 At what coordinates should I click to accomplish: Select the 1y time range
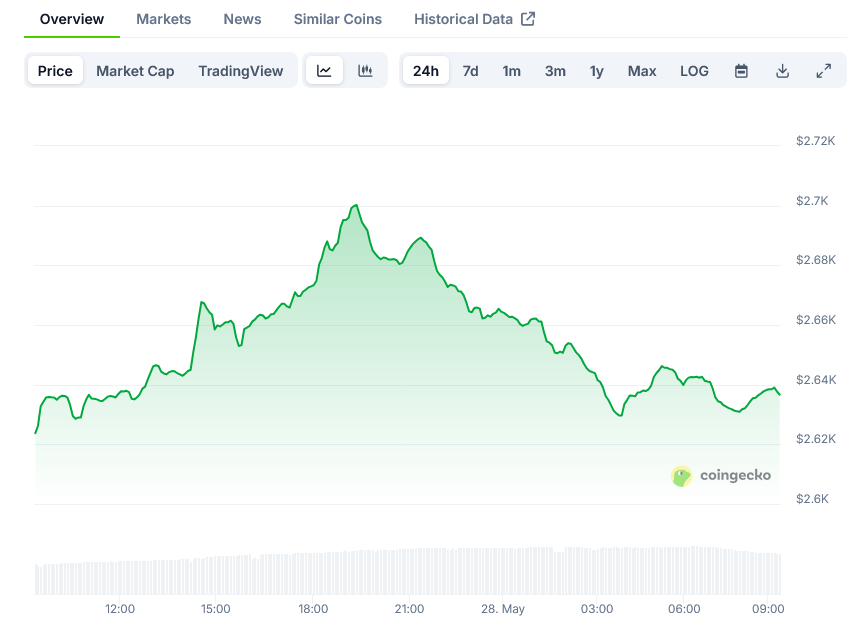(x=596, y=71)
